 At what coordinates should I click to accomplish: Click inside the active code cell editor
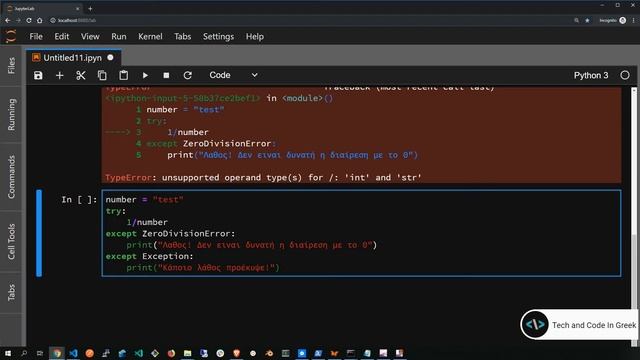click(361, 233)
